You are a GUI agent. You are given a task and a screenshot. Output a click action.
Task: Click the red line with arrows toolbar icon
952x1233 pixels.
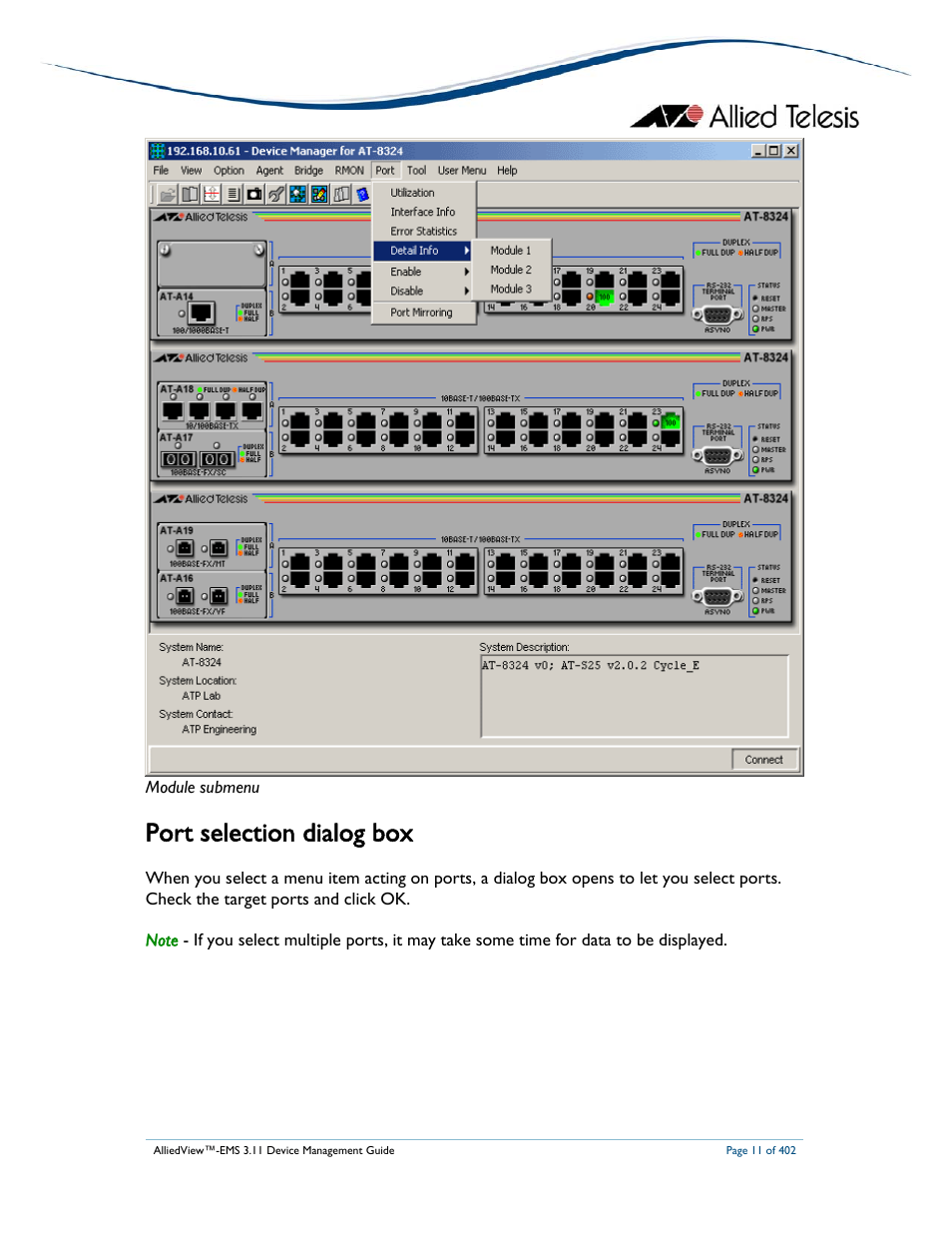pyautogui.click(x=212, y=194)
